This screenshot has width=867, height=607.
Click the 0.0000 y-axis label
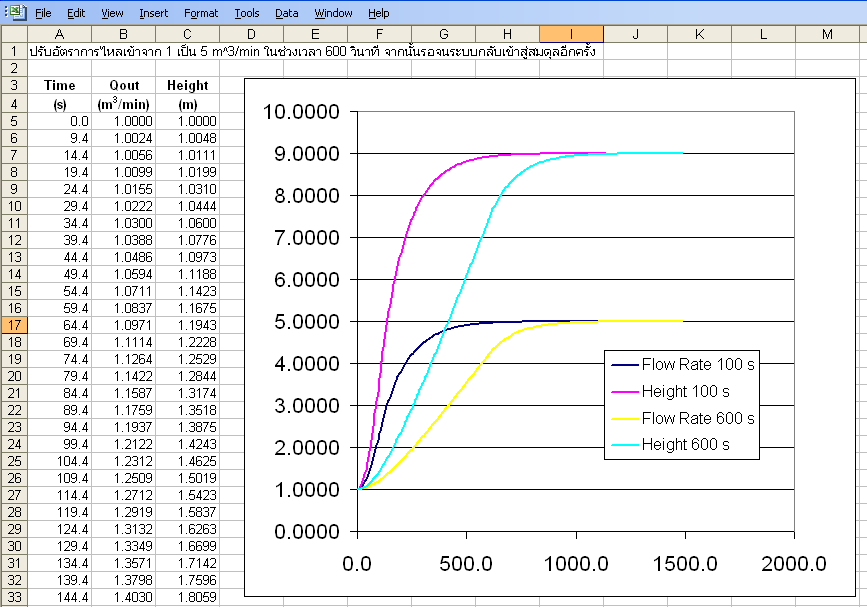307,532
